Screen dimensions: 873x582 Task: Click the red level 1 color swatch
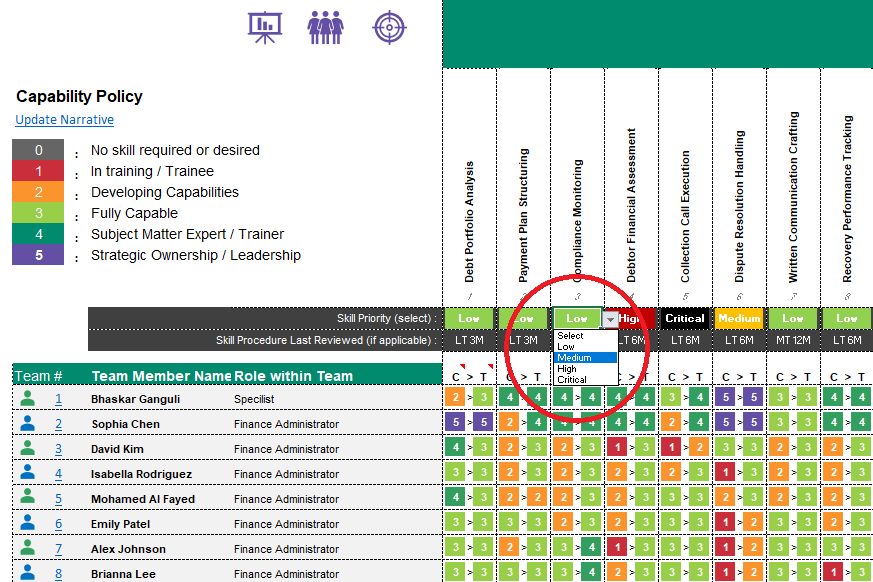[x=38, y=171]
